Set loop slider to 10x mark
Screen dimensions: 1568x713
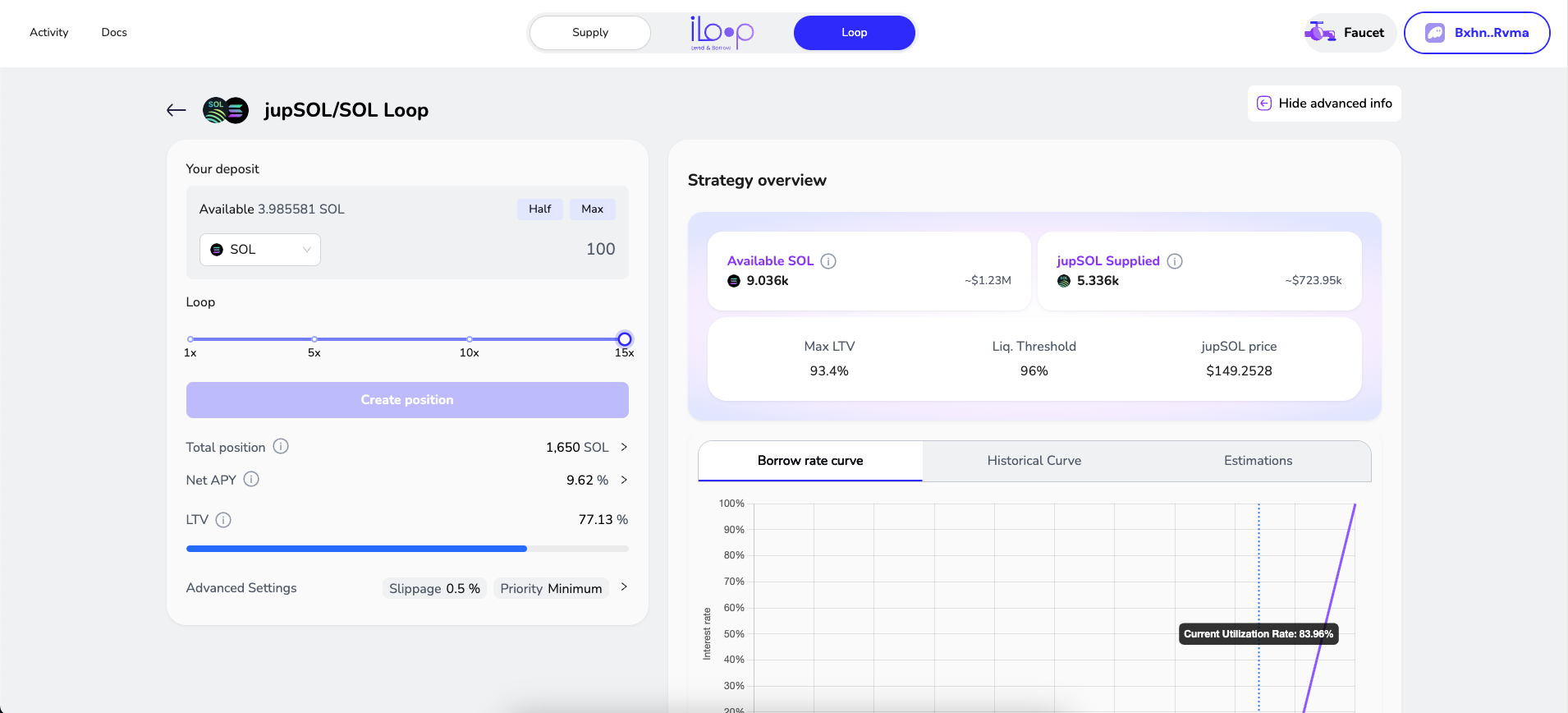[x=470, y=339]
